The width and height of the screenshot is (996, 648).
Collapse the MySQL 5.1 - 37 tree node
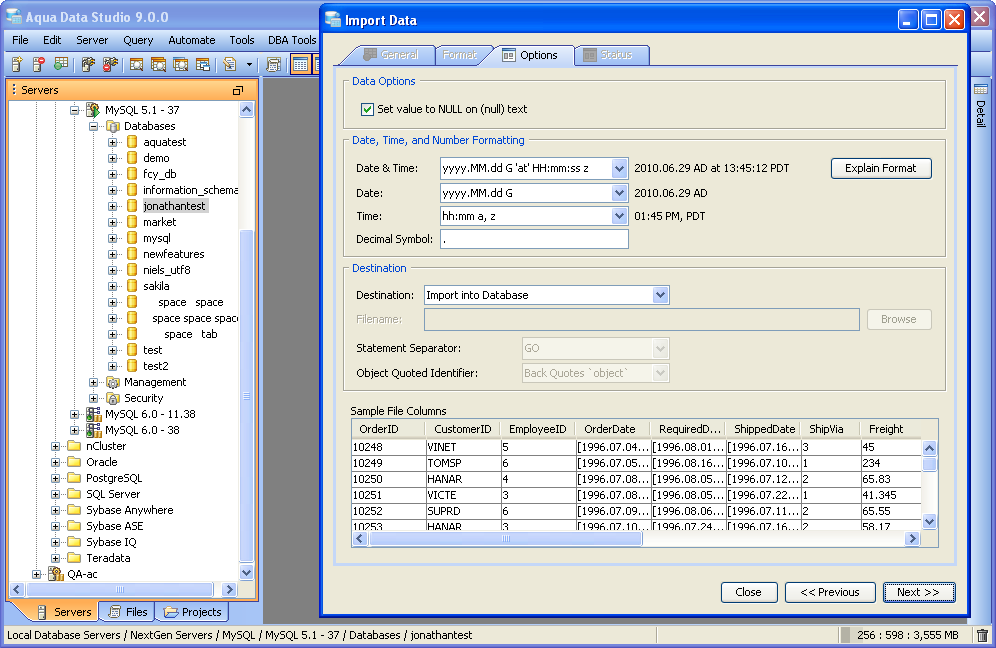tap(74, 110)
